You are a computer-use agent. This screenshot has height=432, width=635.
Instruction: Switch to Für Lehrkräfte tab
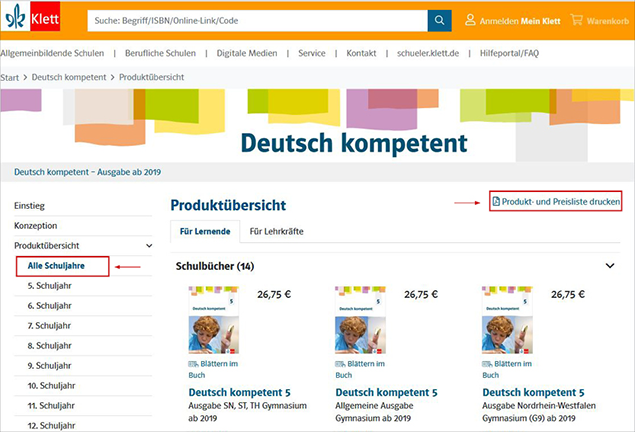pos(277,232)
